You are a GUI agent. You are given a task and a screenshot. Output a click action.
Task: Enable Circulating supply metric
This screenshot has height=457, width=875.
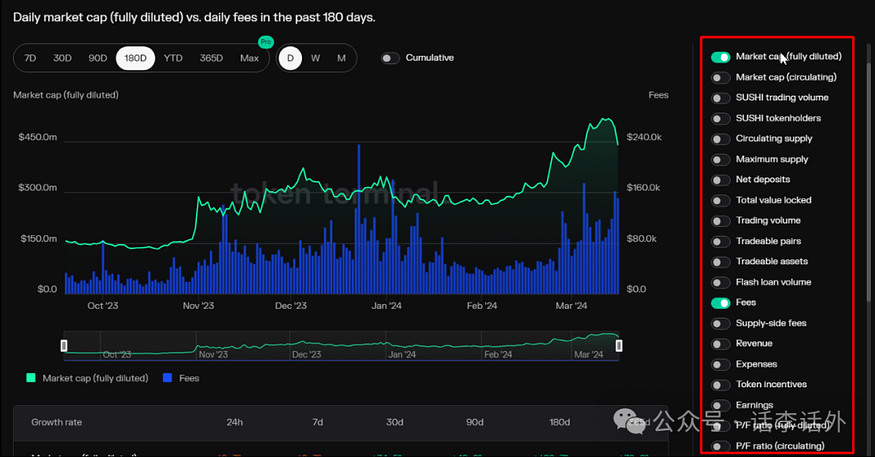[x=720, y=139]
